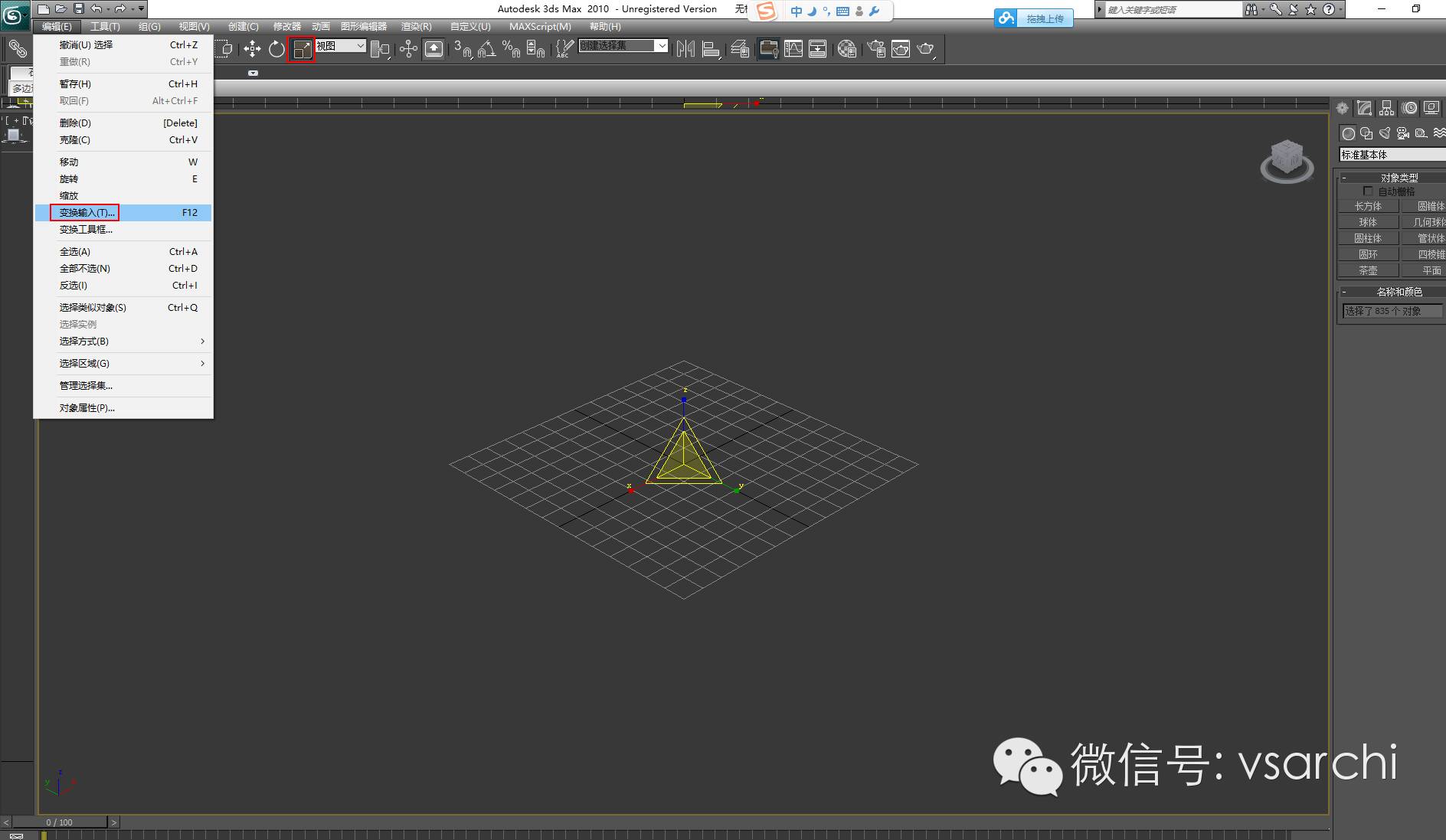This screenshot has width=1446, height=840.
Task: Click the Redo arrow in quick access toolbar
Action: coord(120,9)
